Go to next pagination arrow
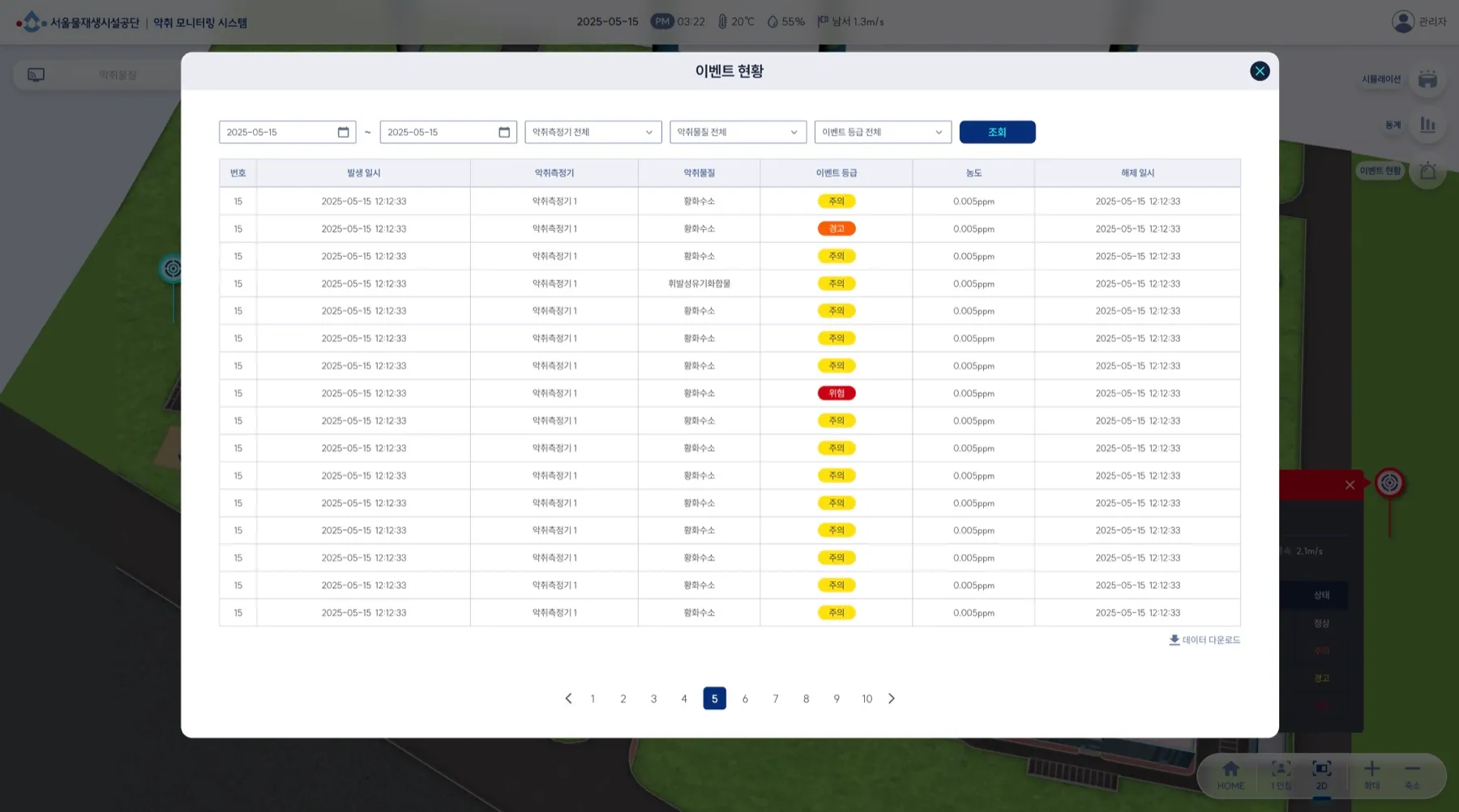This screenshot has height=812, width=1459. pos(892,699)
